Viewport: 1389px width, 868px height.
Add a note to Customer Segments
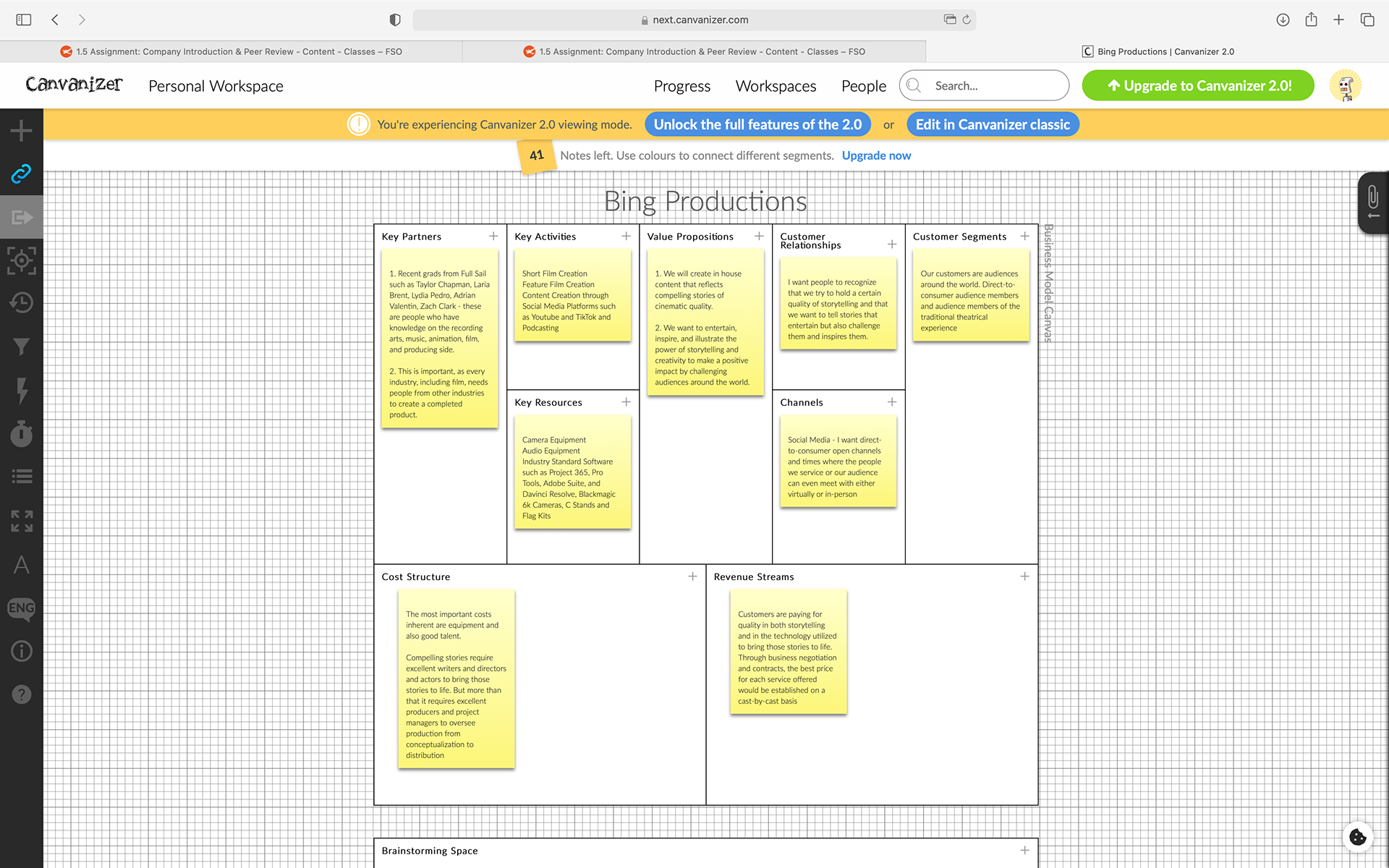pyautogui.click(x=1024, y=237)
